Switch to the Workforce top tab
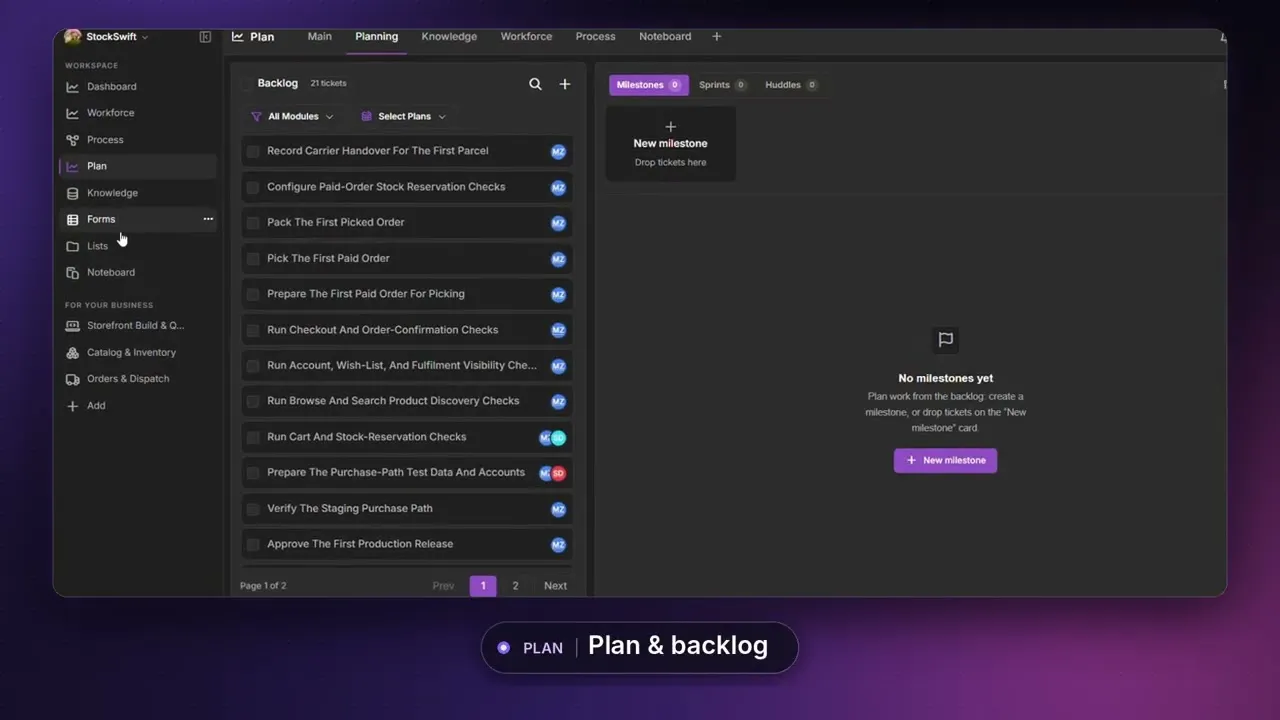This screenshot has width=1280, height=720. tap(526, 37)
